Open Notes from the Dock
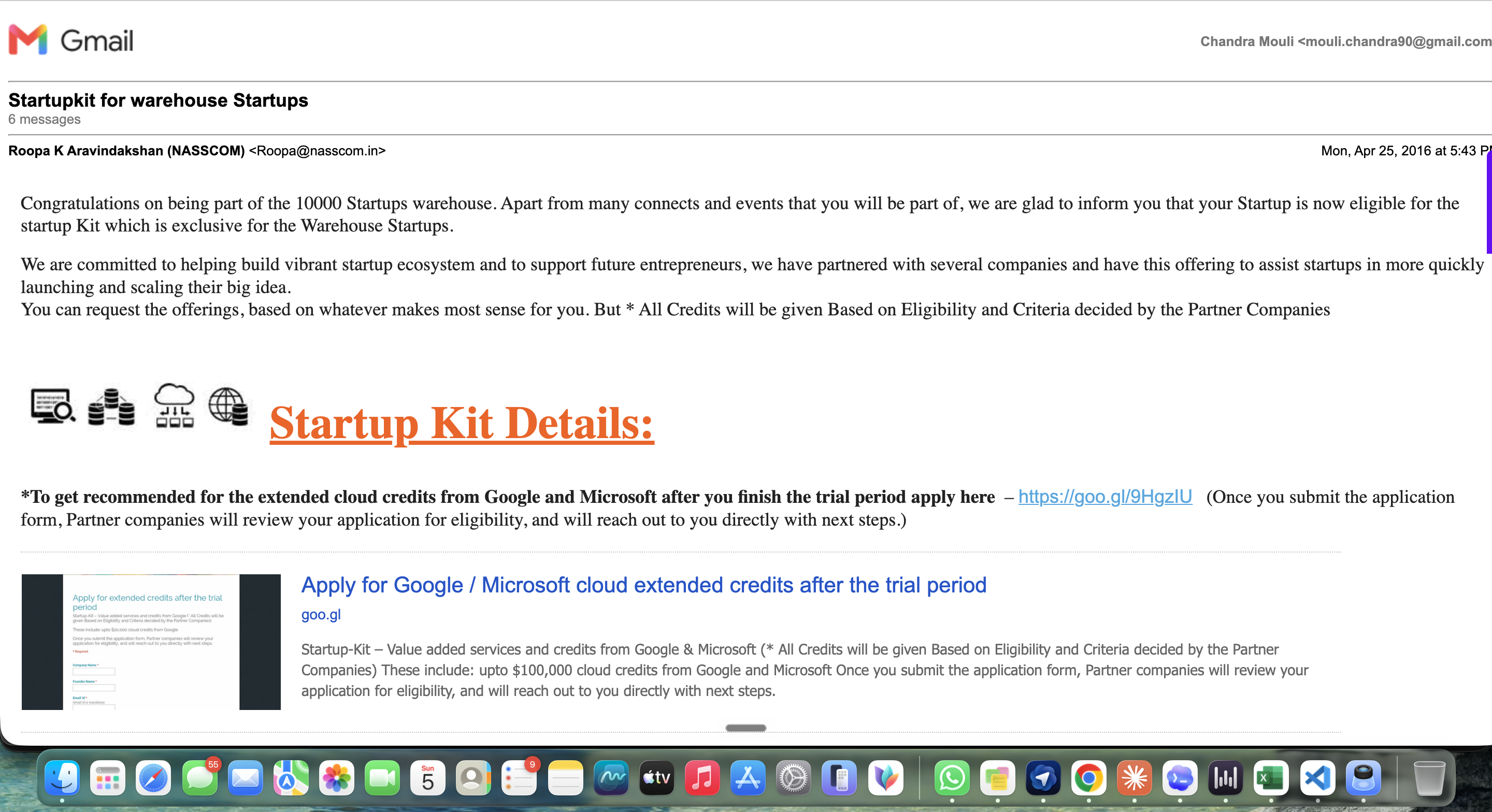 [x=565, y=778]
